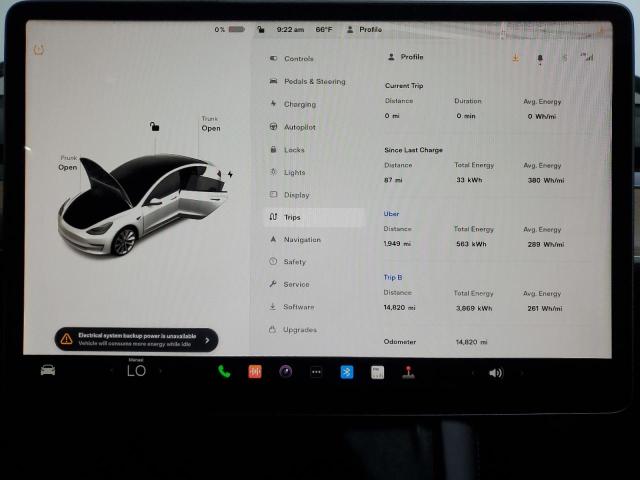The image size is (640, 480).
Task: Tap the Odometer 14,820 mi value
Action: (471, 342)
